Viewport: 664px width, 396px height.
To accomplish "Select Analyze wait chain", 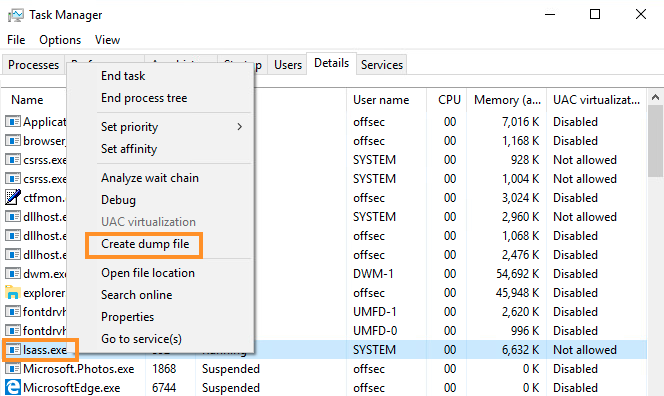I will (149, 178).
